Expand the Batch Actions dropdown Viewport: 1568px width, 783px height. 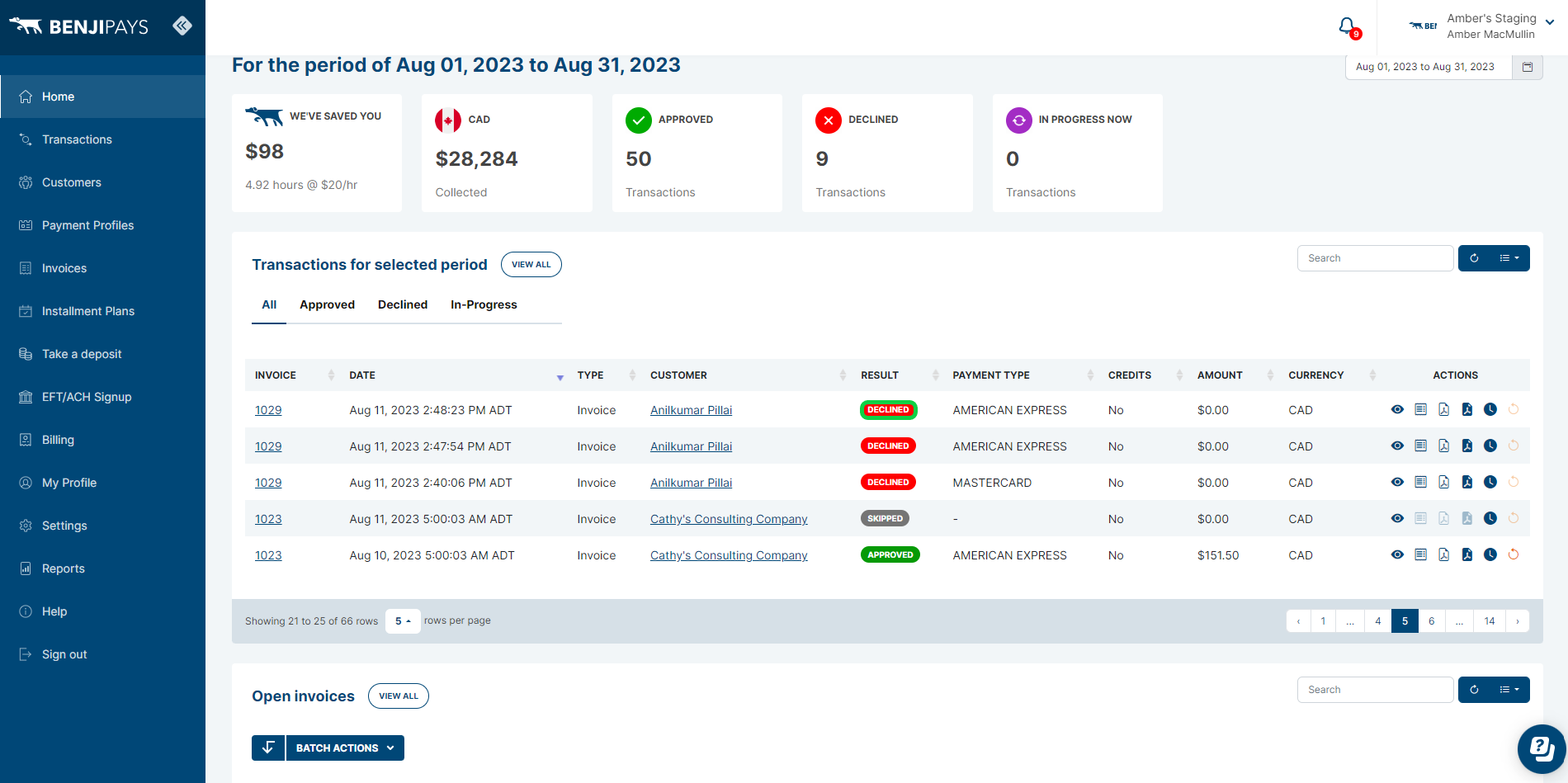pos(345,748)
